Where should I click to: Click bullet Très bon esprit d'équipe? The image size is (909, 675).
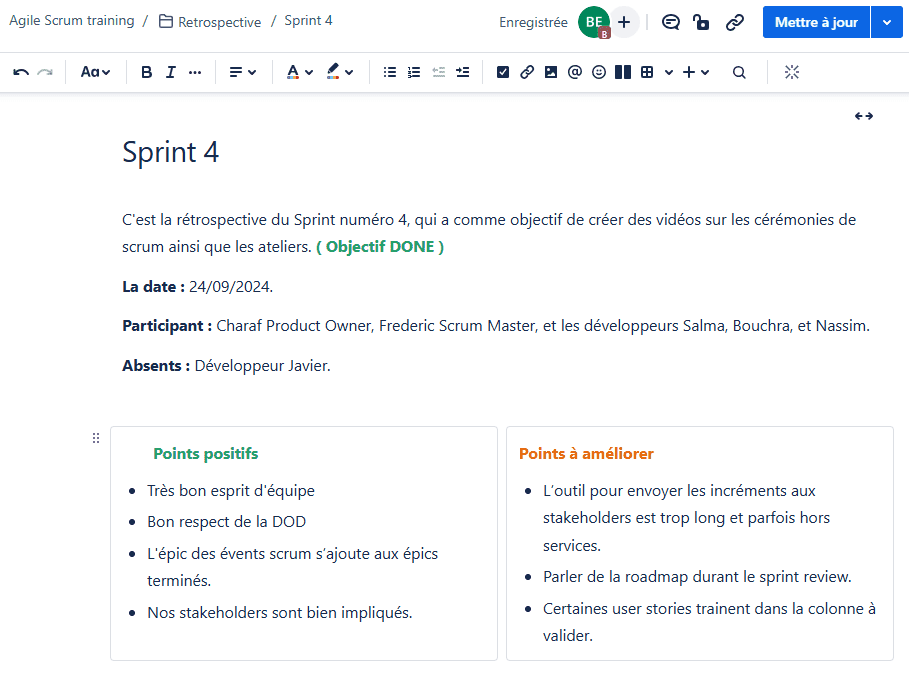[x=231, y=491]
